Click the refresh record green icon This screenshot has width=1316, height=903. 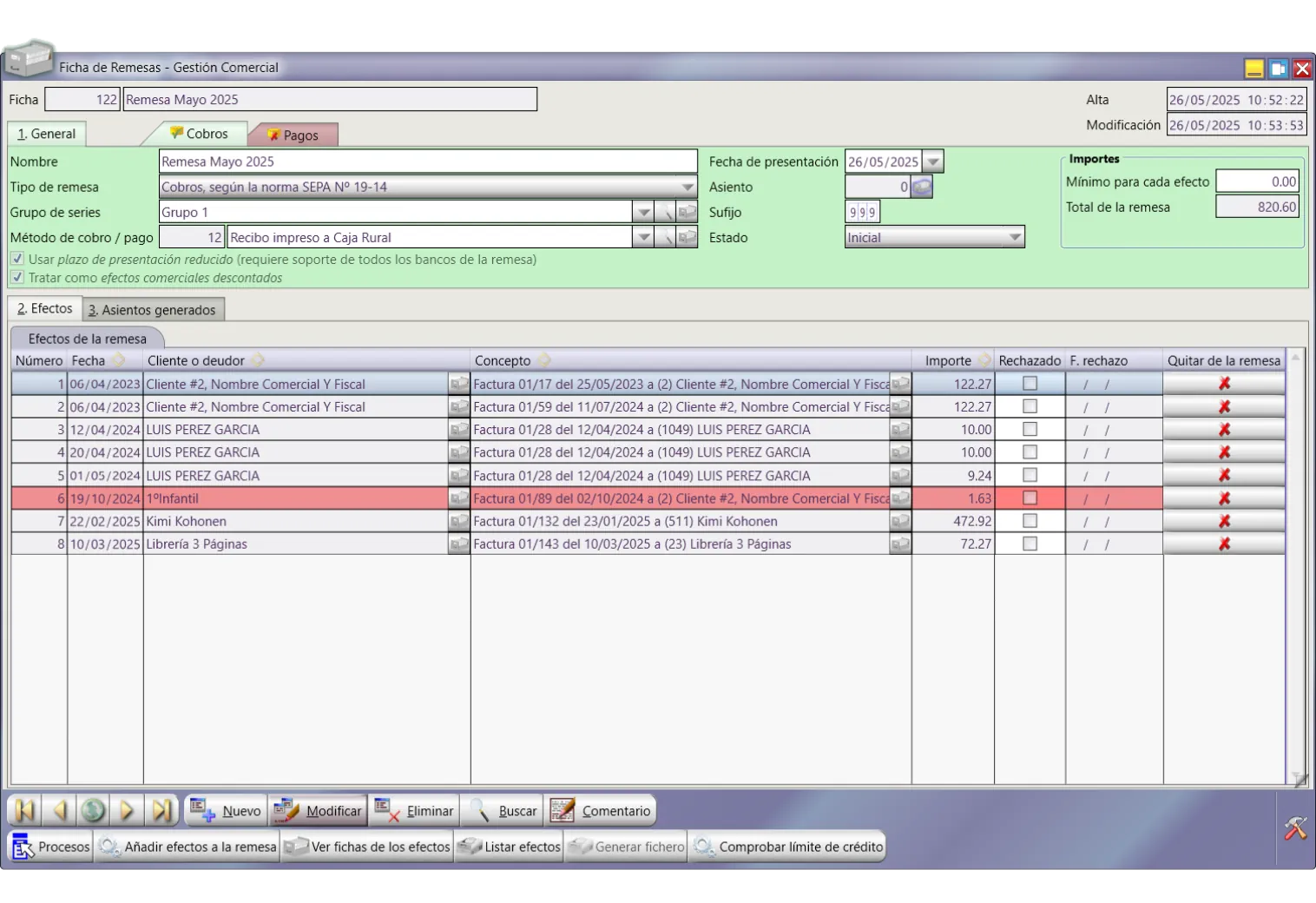coord(93,811)
